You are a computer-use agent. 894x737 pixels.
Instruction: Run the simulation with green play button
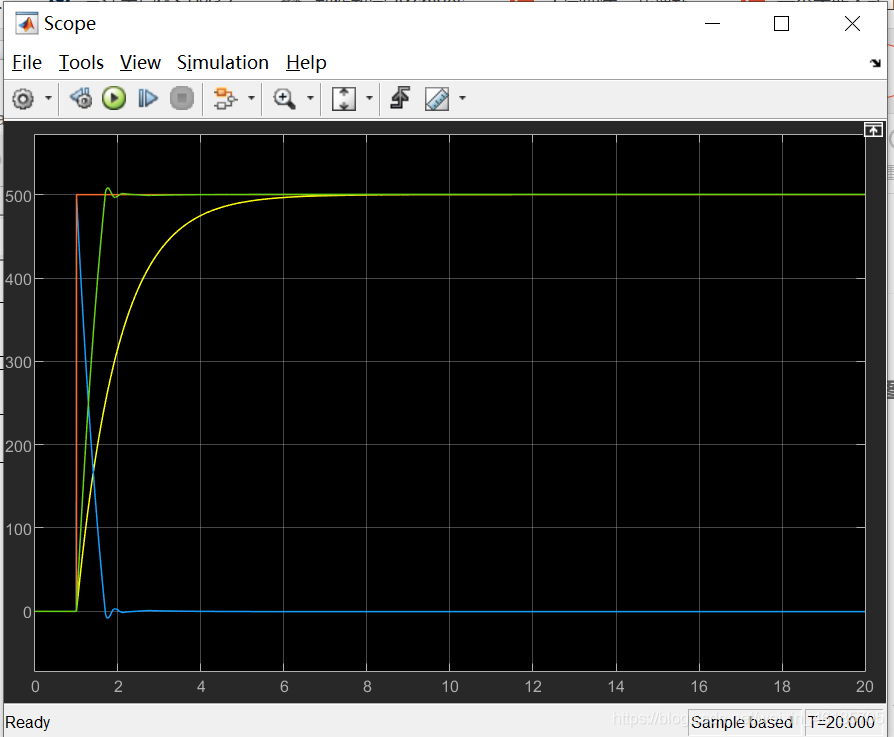click(114, 99)
